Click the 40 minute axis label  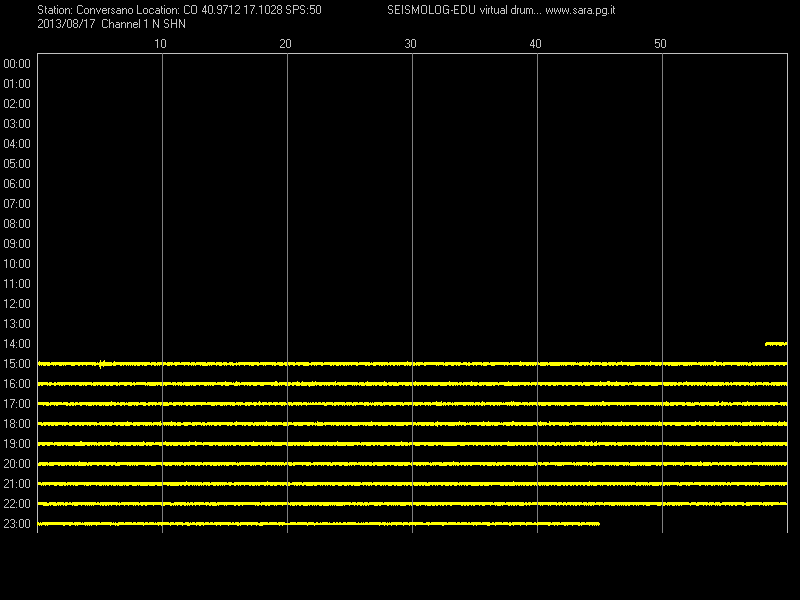(535, 44)
